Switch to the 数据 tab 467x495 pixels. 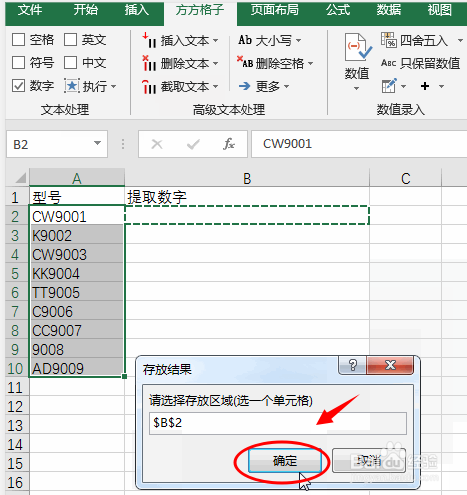tap(389, 10)
